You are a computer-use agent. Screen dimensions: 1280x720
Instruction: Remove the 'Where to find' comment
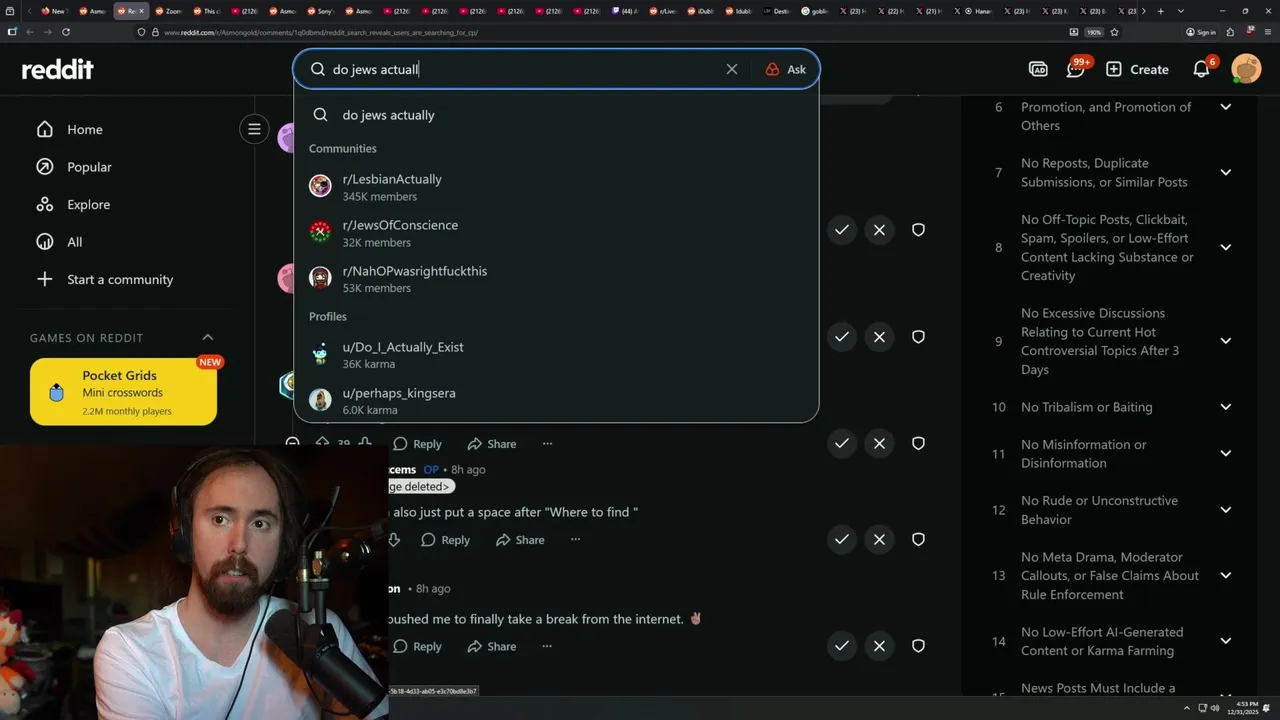pos(879,539)
